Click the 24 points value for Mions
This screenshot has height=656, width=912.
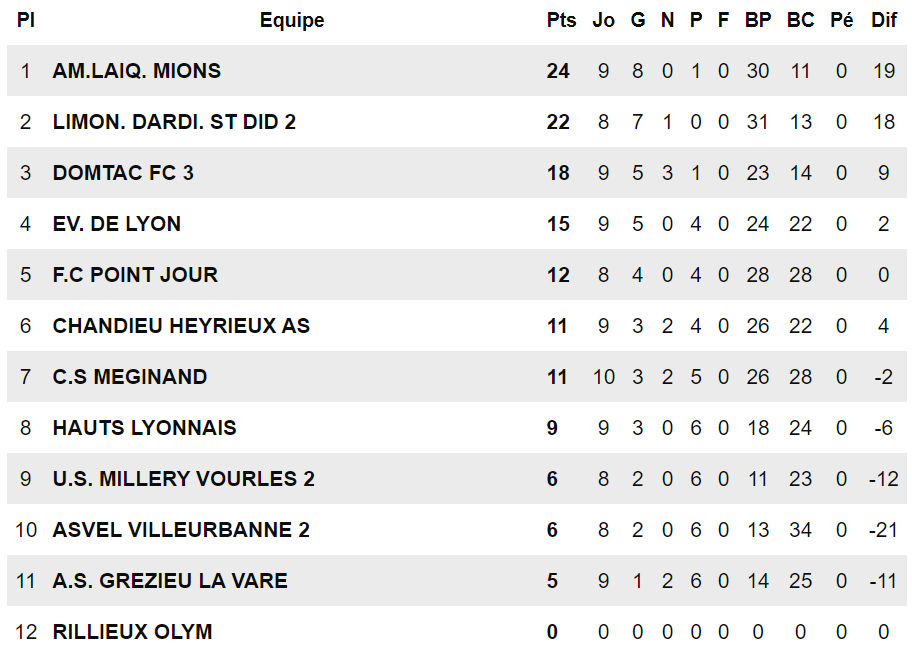557,71
